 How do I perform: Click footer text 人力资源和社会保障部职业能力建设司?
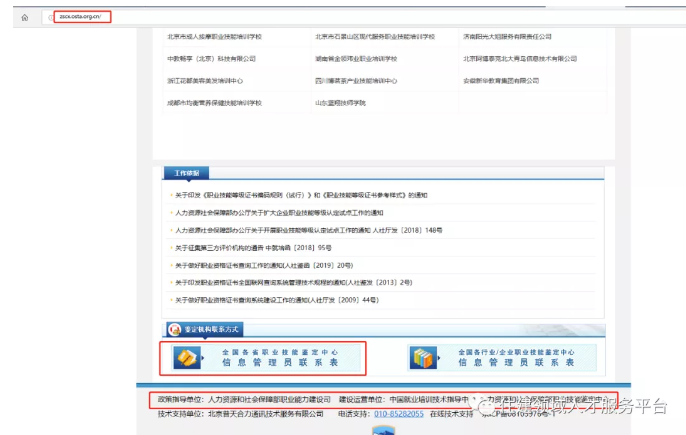[x=269, y=399]
